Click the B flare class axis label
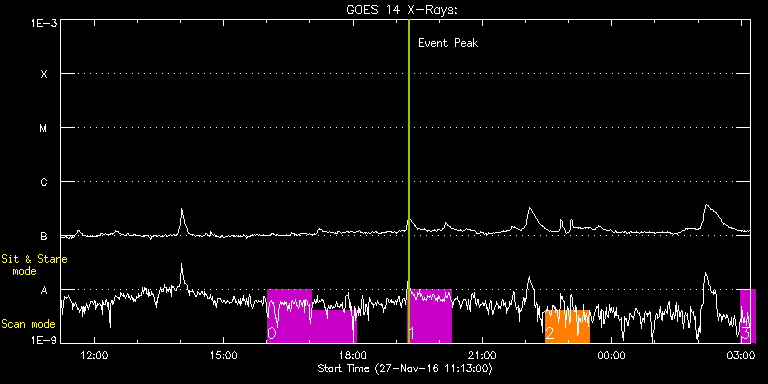This screenshot has height=384, width=768. pos(44,236)
